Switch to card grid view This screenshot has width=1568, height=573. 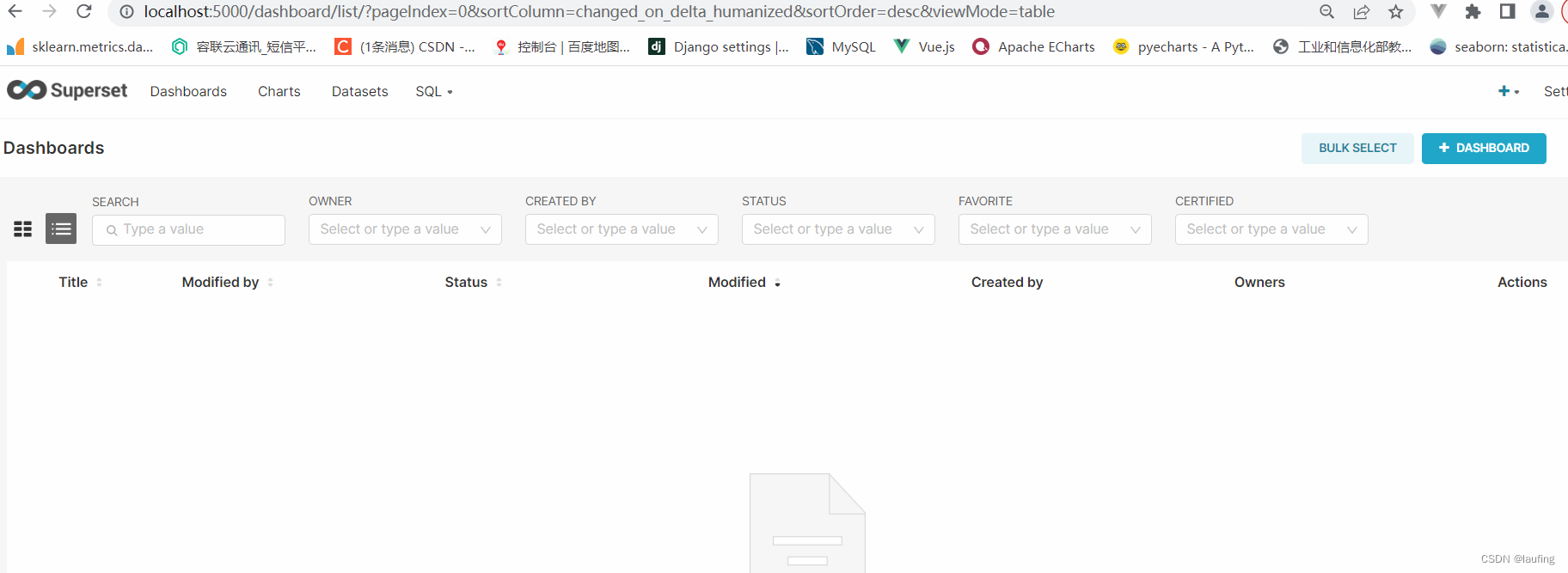(23, 229)
